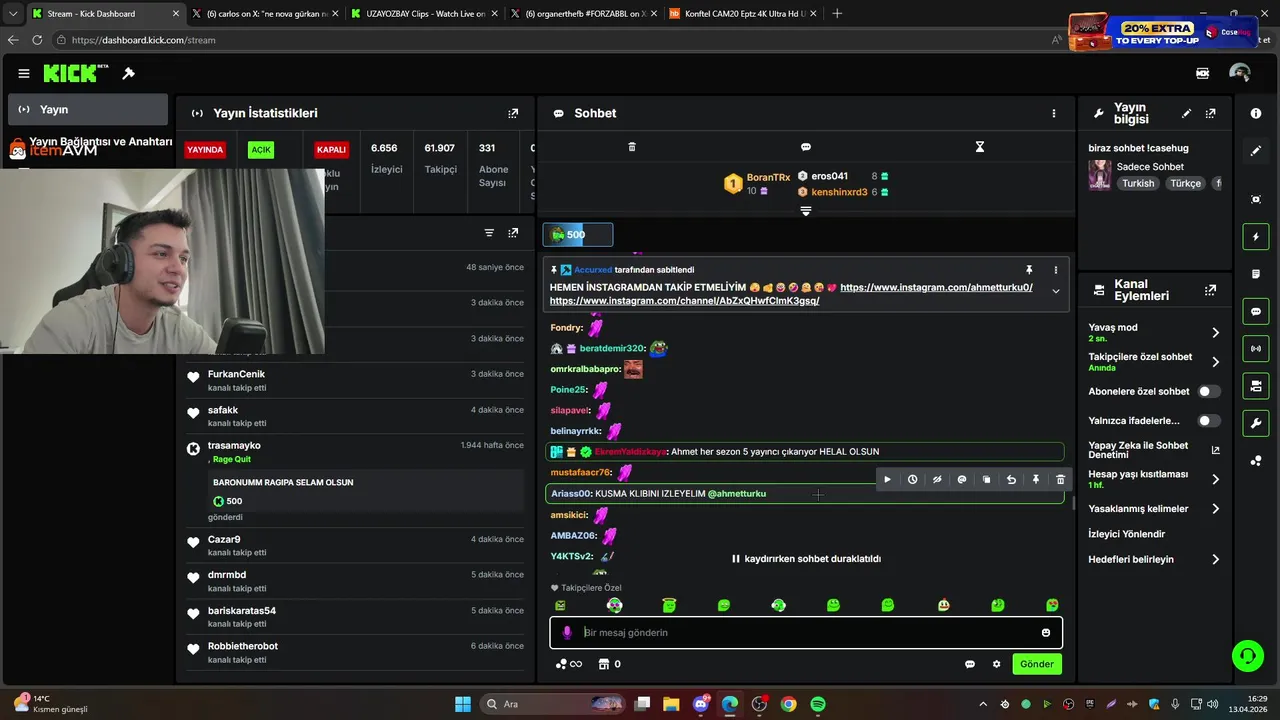Click the chat bubble icon beside gear

970,664
